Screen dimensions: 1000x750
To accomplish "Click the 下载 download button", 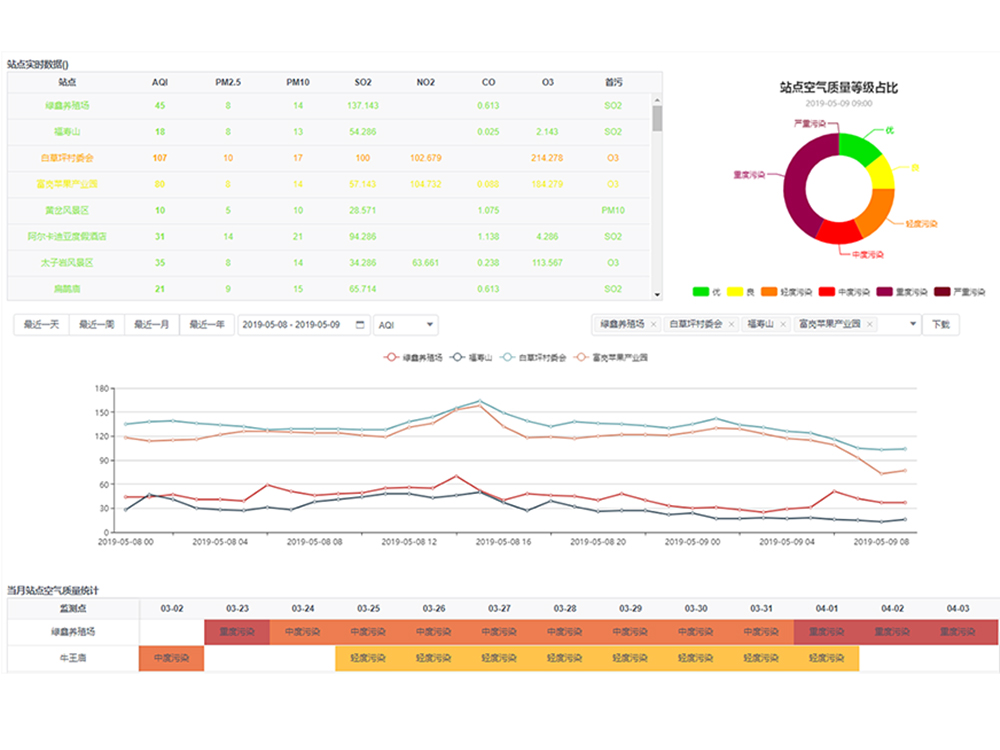I will (941, 325).
